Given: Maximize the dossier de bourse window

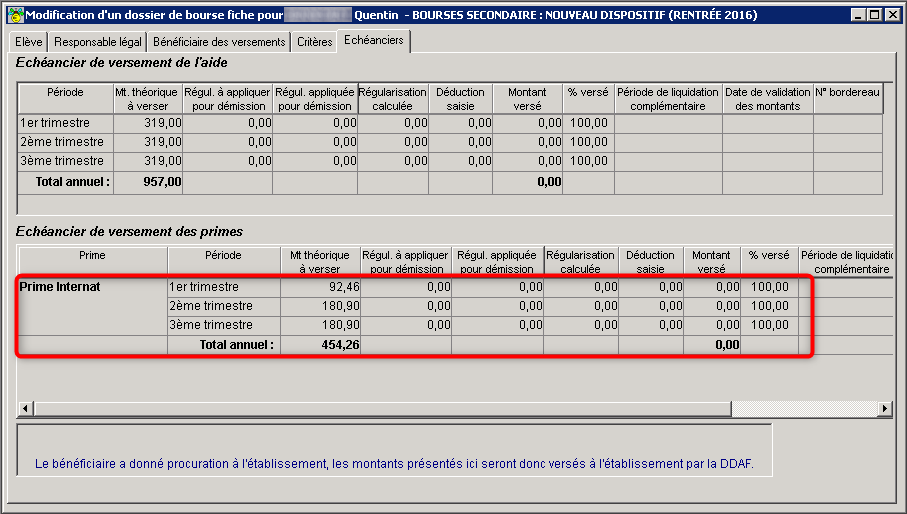Looking at the screenshot, I should tap(875, 15).
